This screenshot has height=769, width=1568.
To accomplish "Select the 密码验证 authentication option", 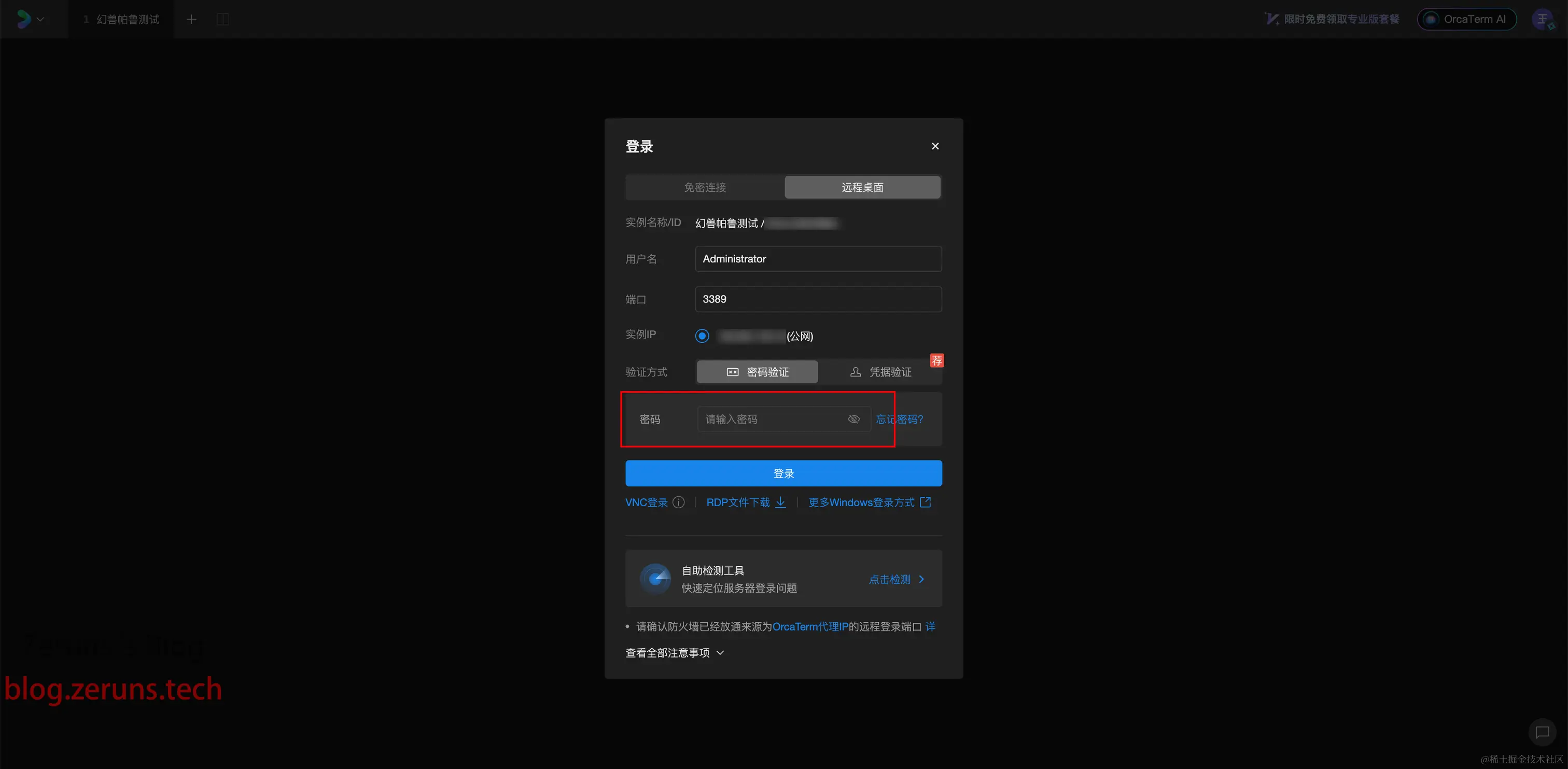I will point(757,372).
